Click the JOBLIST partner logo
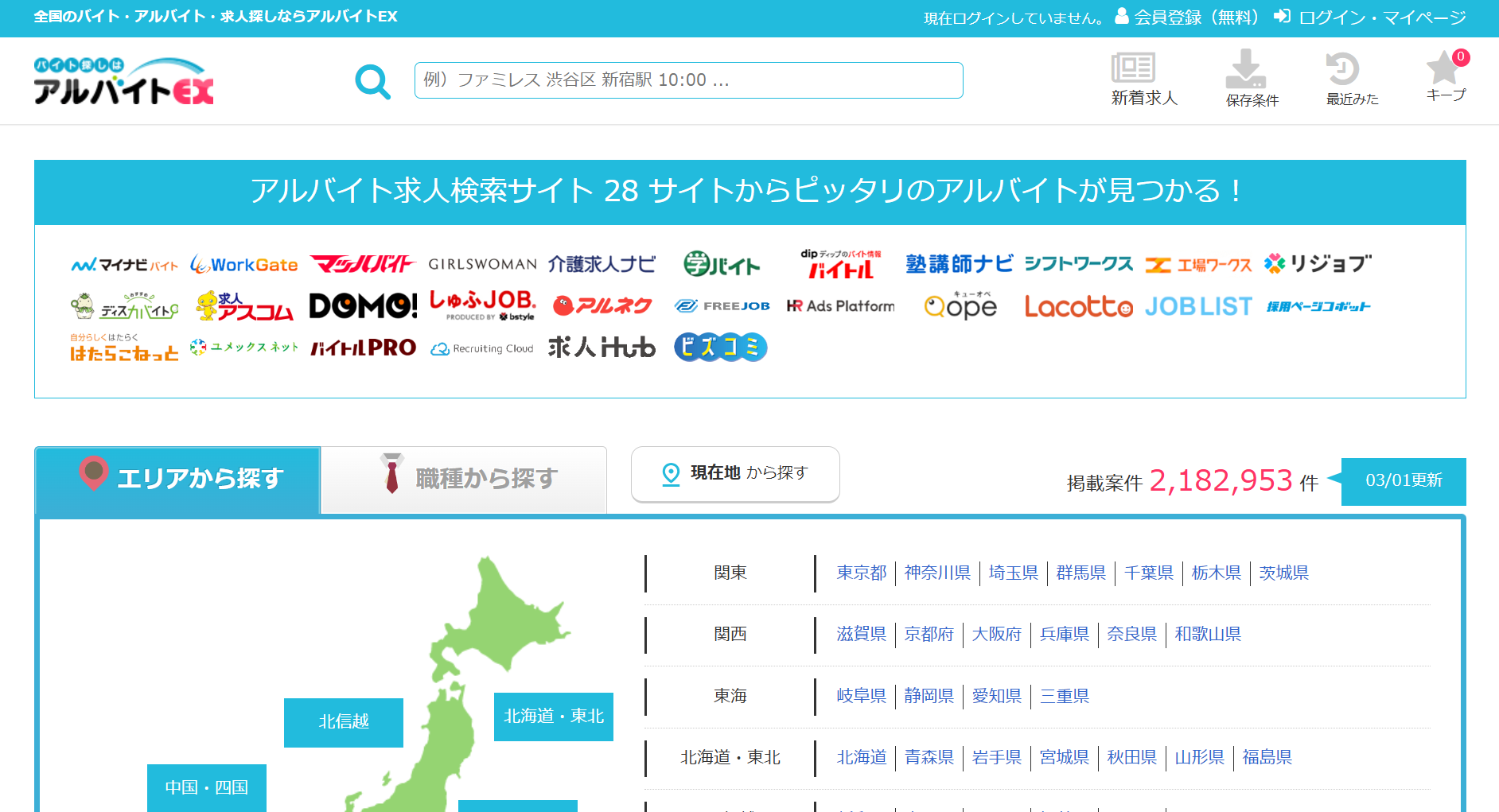Viewport: 1499px width, 812px height. (1198, 306)
